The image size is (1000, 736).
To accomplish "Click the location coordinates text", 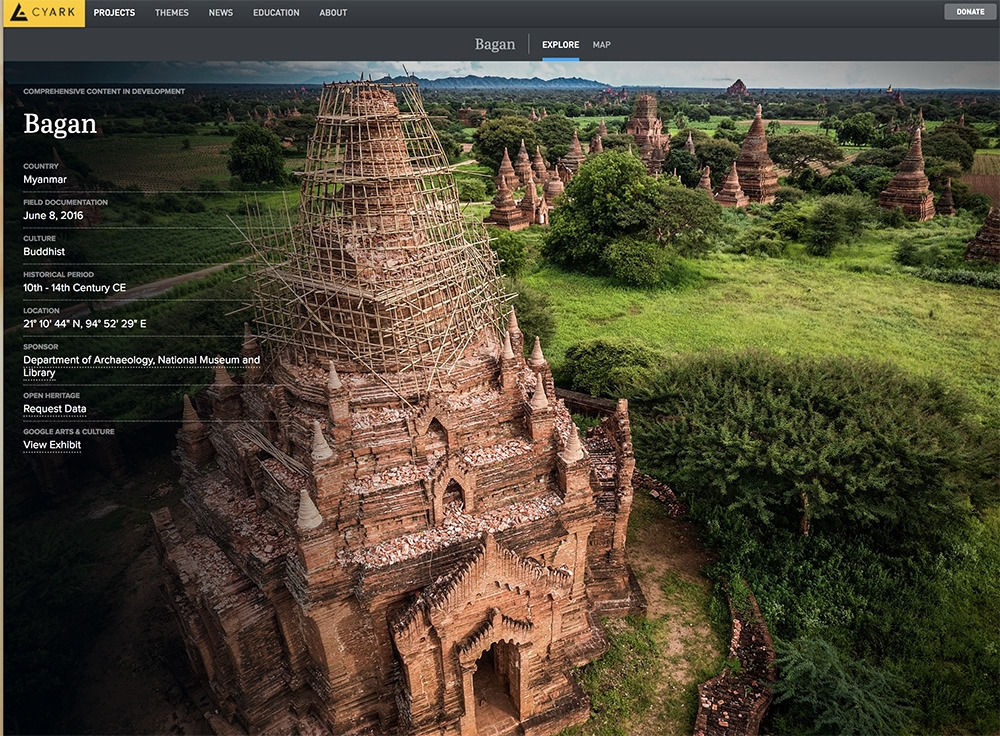I will (x=85, y=324).
